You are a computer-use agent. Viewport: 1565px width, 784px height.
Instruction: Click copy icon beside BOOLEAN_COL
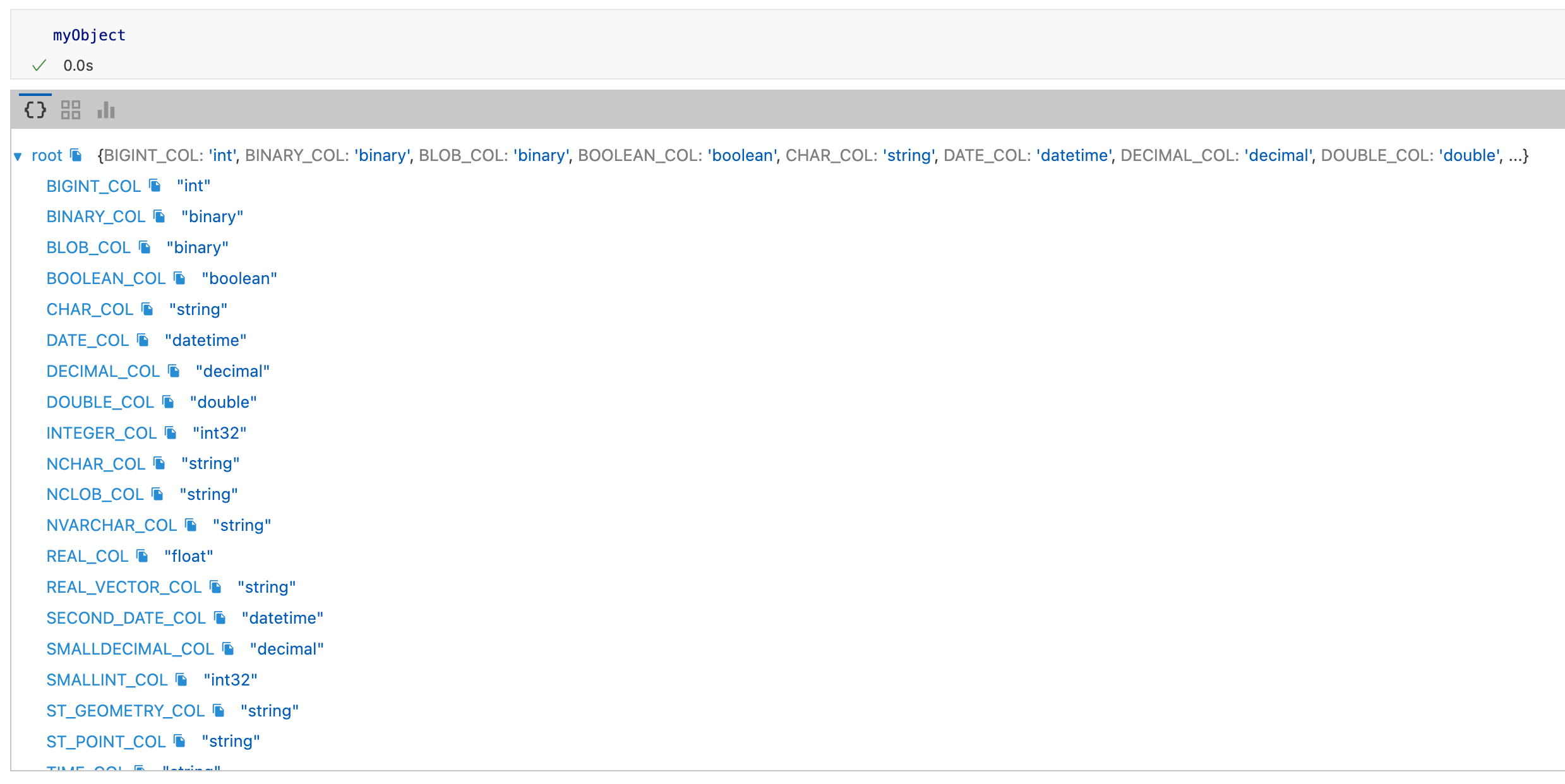point(179,278)
